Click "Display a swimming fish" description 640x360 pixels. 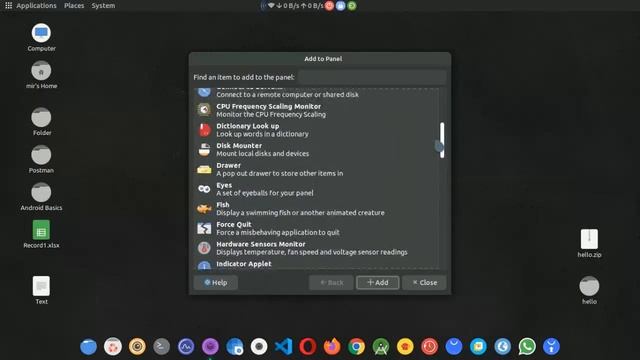point(300,213)
